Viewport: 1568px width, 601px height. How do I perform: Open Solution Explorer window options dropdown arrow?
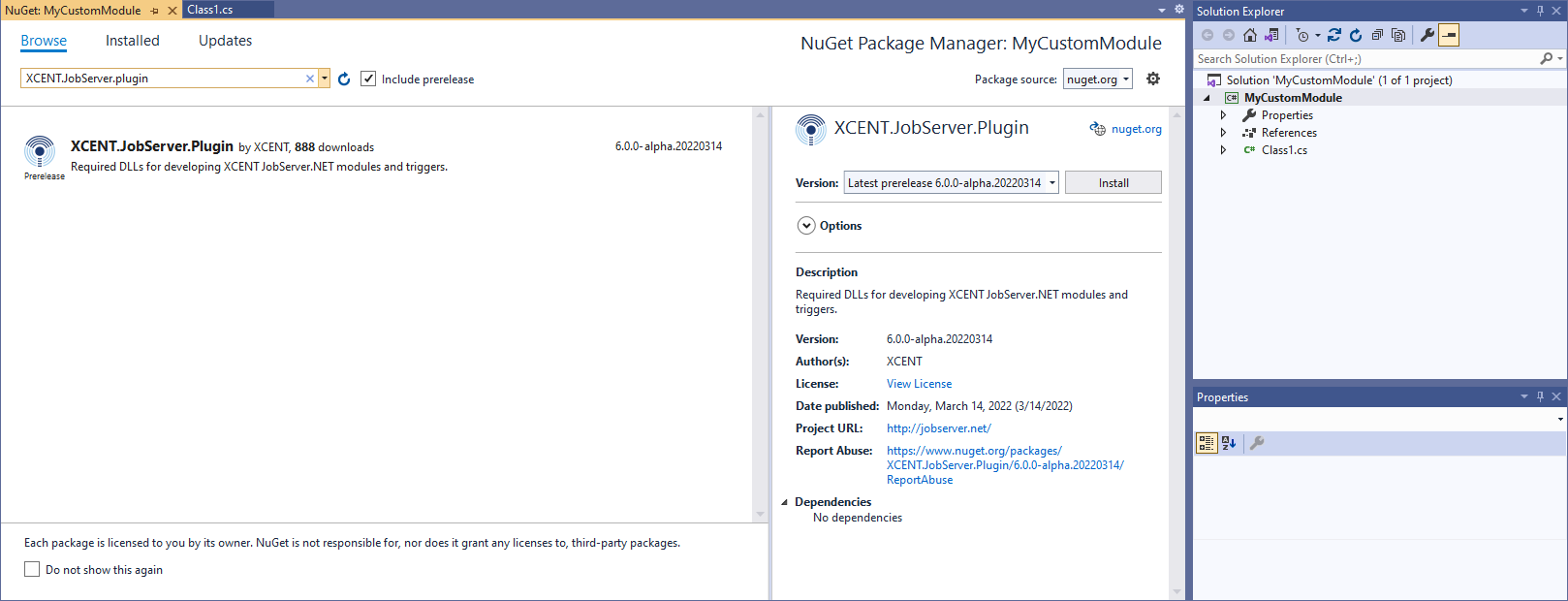point(1524,11)
